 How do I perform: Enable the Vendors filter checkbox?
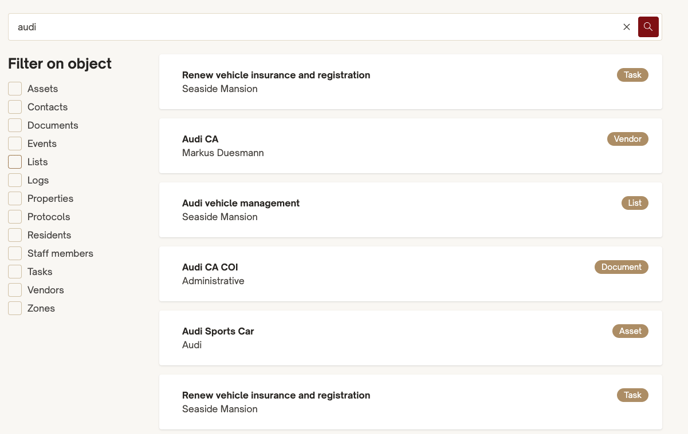[x=15, y=290]
